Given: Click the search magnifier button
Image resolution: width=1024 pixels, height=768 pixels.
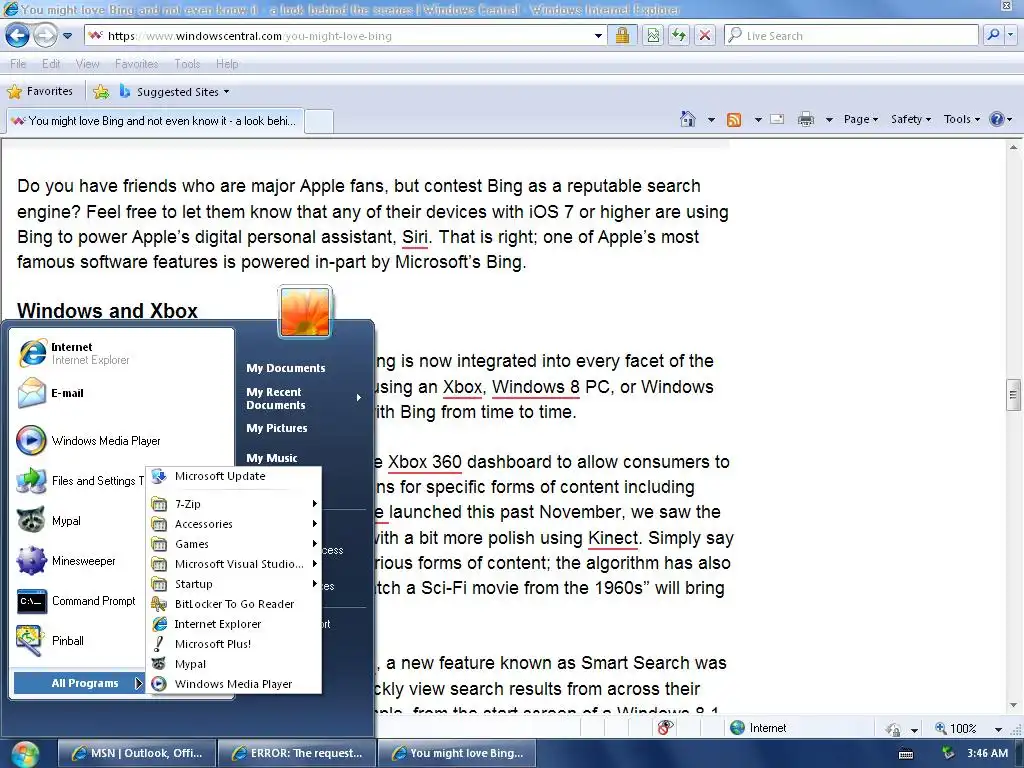Looking at the screenshot, I should tap(993, 35).
